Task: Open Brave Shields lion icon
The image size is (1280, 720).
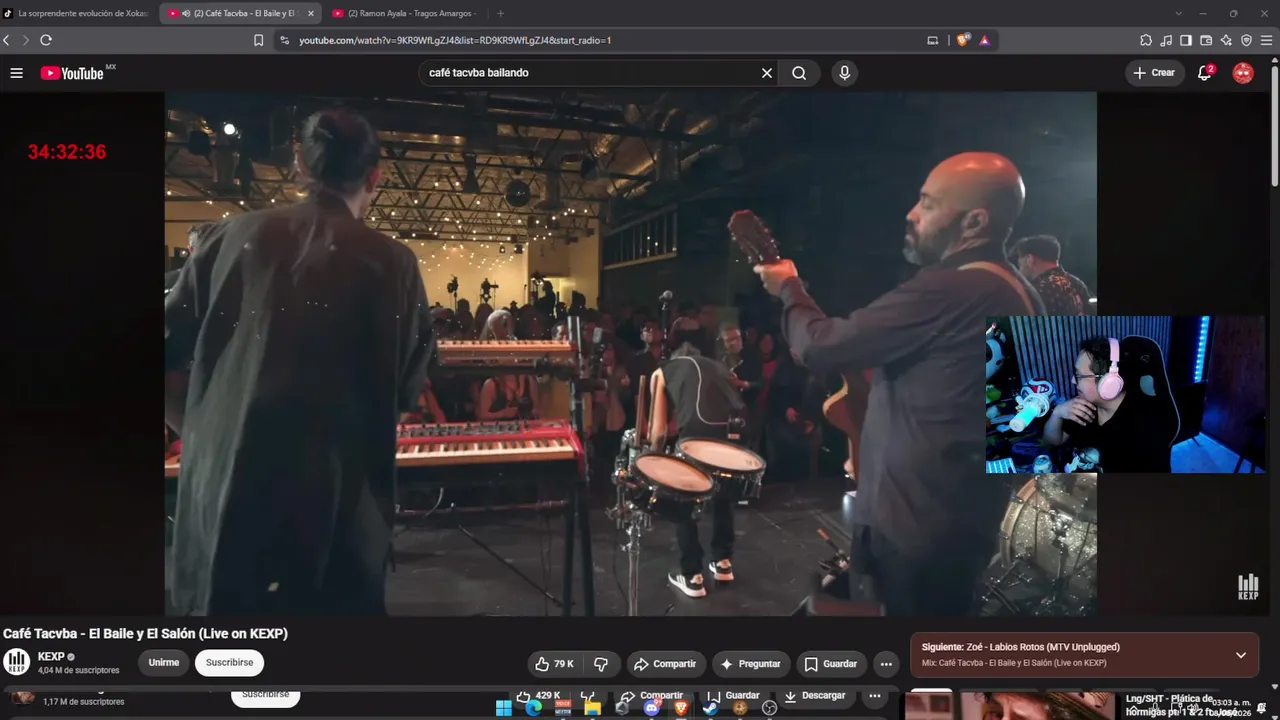Action: pos(962,40)
